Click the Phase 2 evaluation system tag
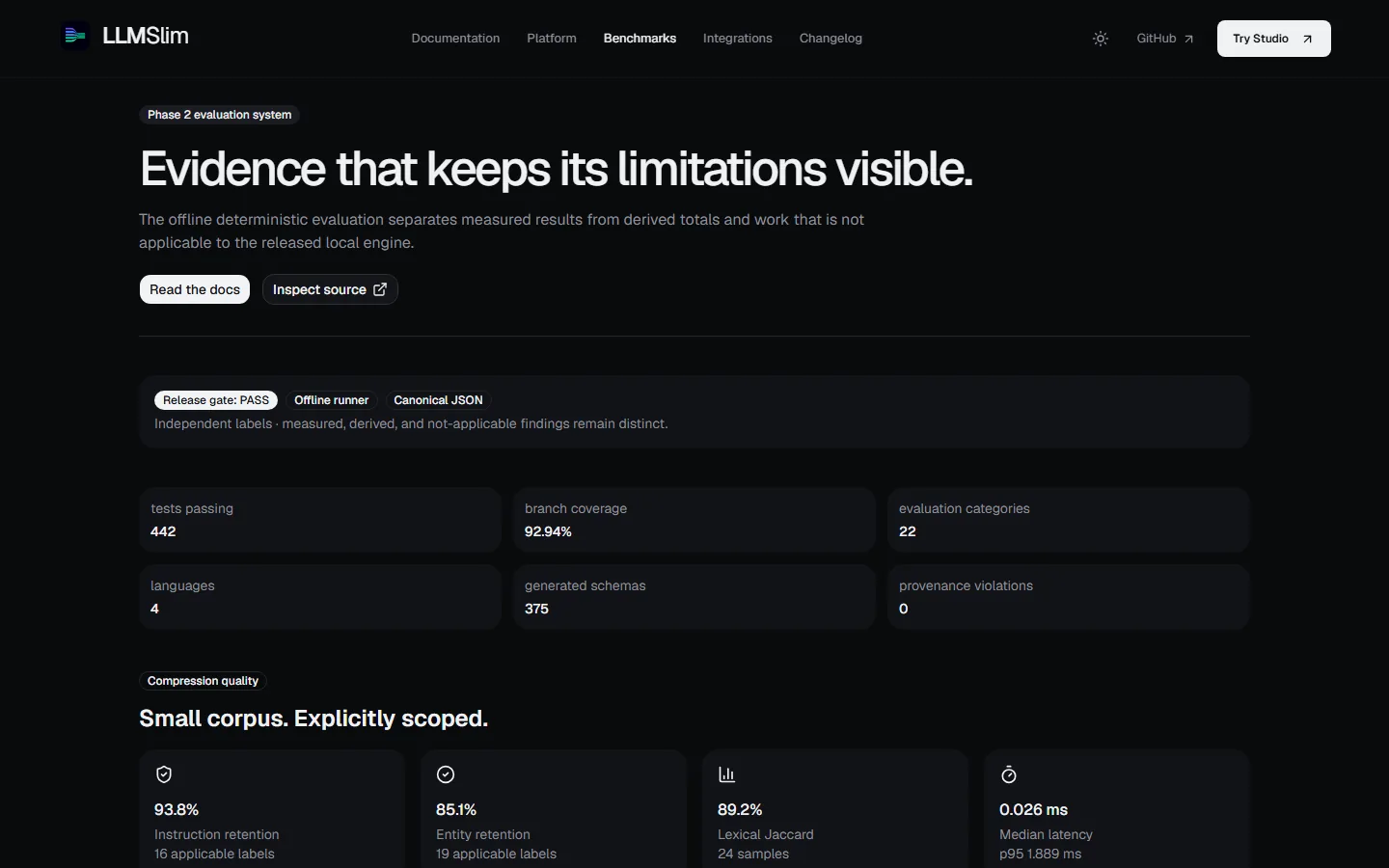Viewport: 1389px width, 868px height. (x=219, y=115)
